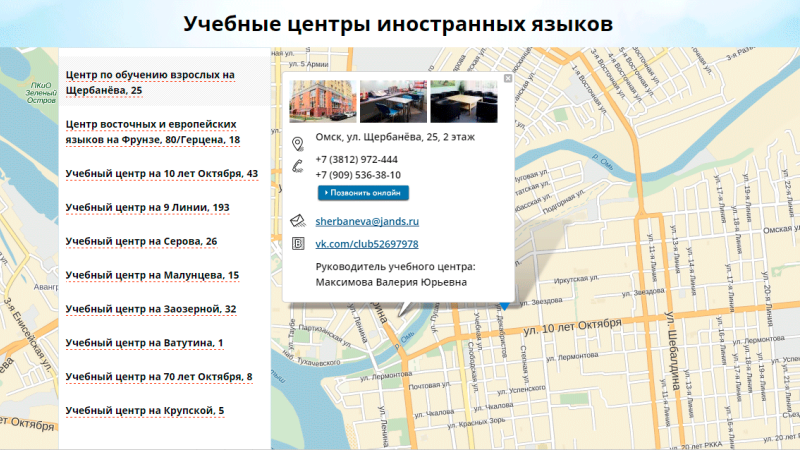The image size is (800, 450).
Task: Click phone number +7 (909) 536-38-10
Action: point(358,175)
